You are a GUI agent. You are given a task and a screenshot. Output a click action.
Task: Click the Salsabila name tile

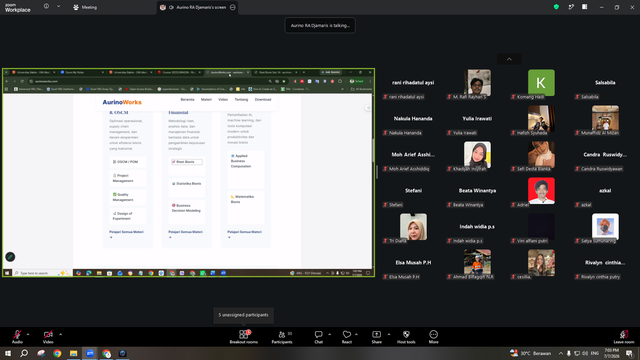[x=605, y=82]
